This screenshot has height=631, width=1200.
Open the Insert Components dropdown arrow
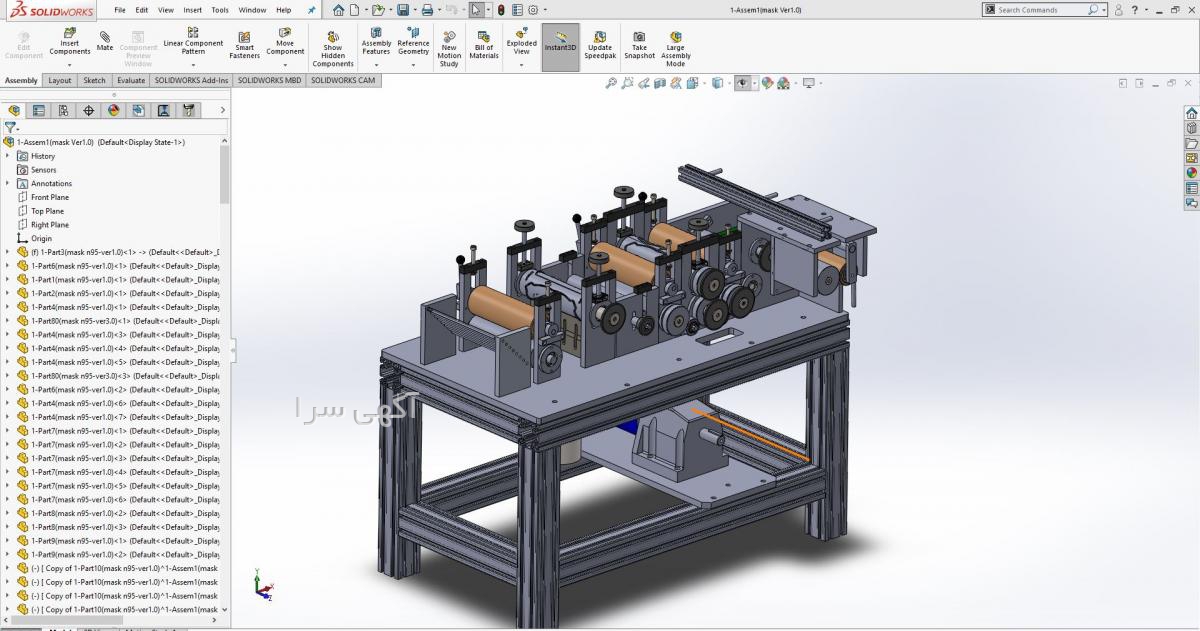(x=69, y=65)
